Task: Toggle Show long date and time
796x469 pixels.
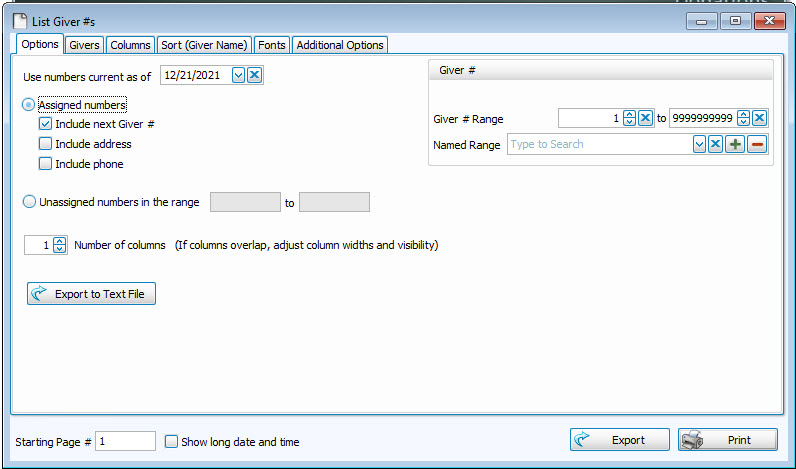Action: pos(171,442)
